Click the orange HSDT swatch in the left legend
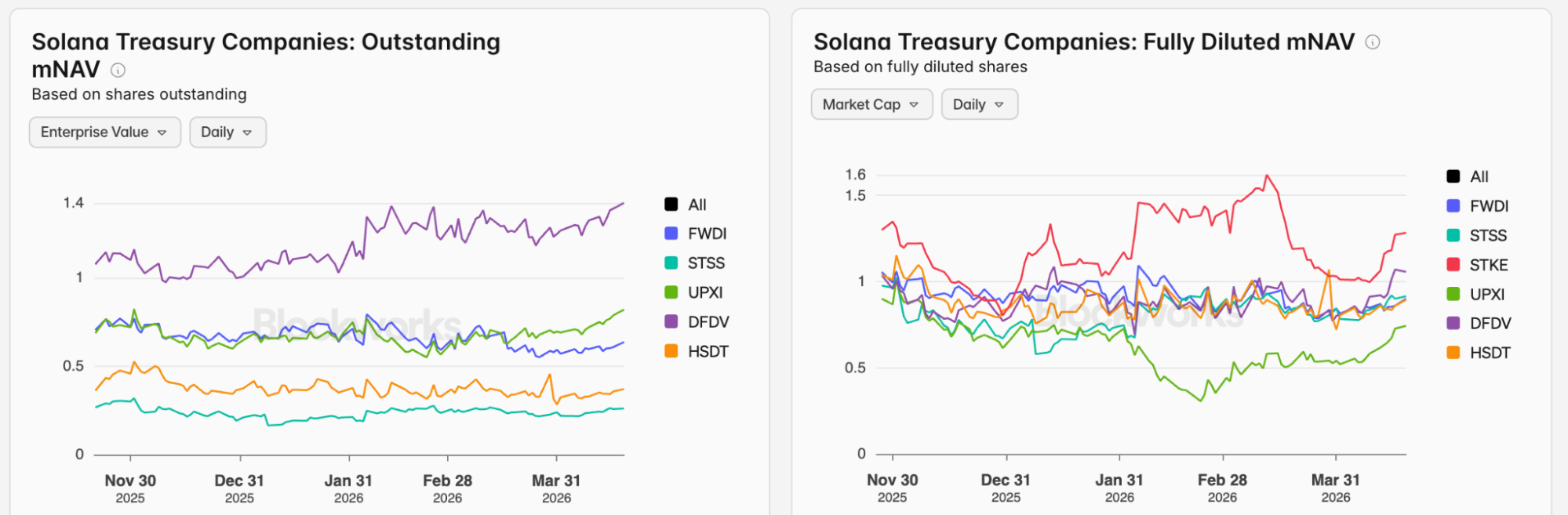 tap(671, 351)
